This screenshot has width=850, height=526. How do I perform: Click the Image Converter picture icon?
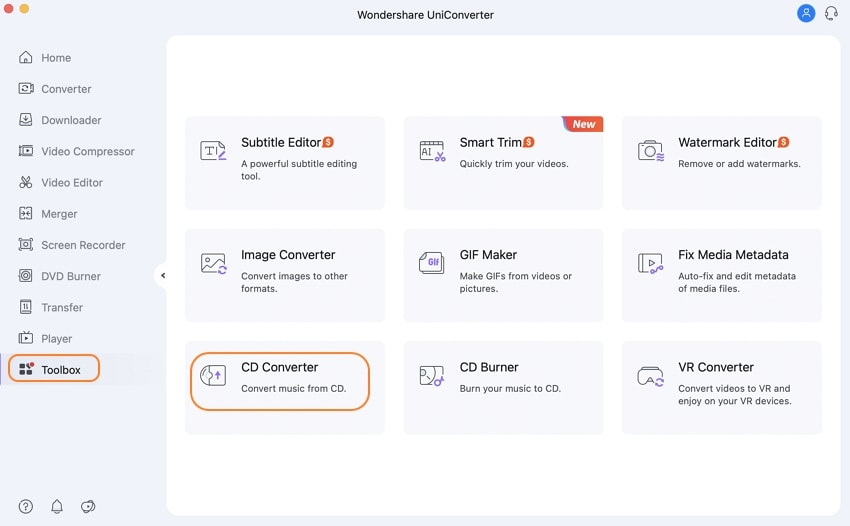[214, 264]
